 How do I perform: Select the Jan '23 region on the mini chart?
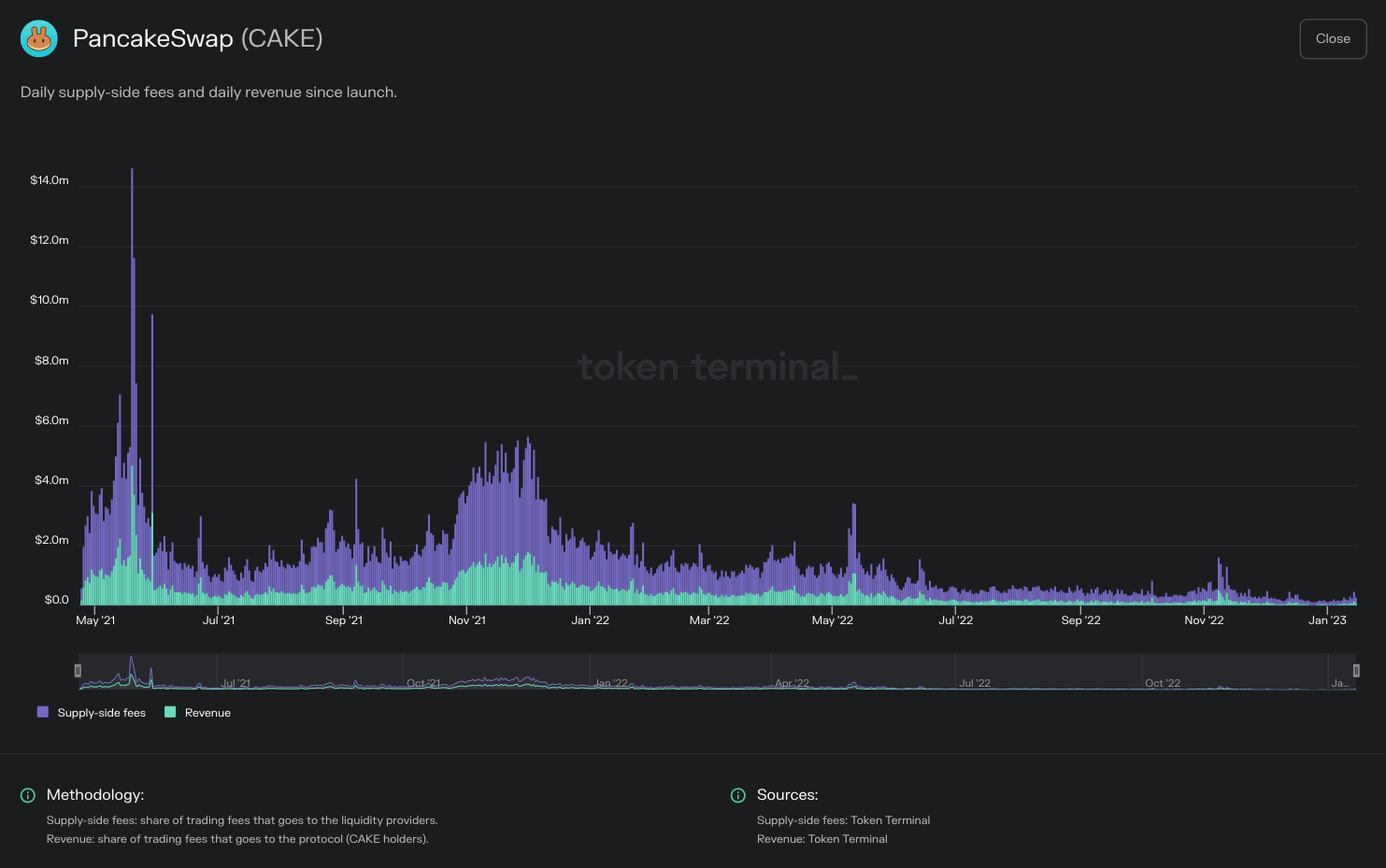pyautogui.click(x=1341, y=673)
